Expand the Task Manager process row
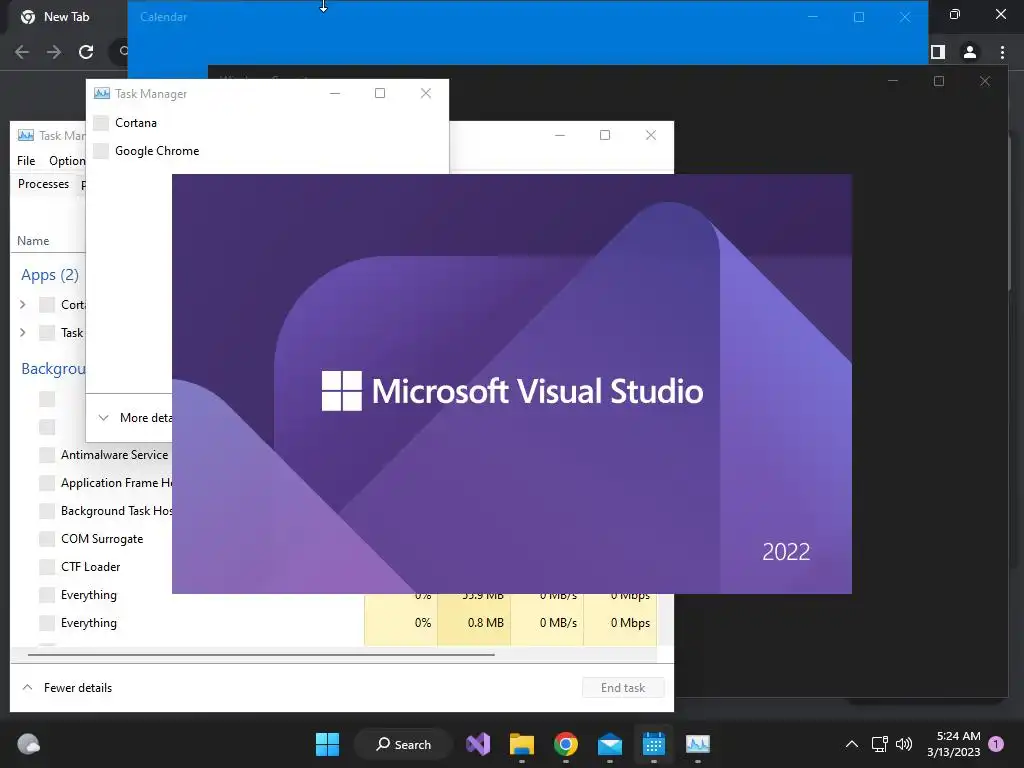Viewport: 1024px width, 768px height. tap(23, 332)
